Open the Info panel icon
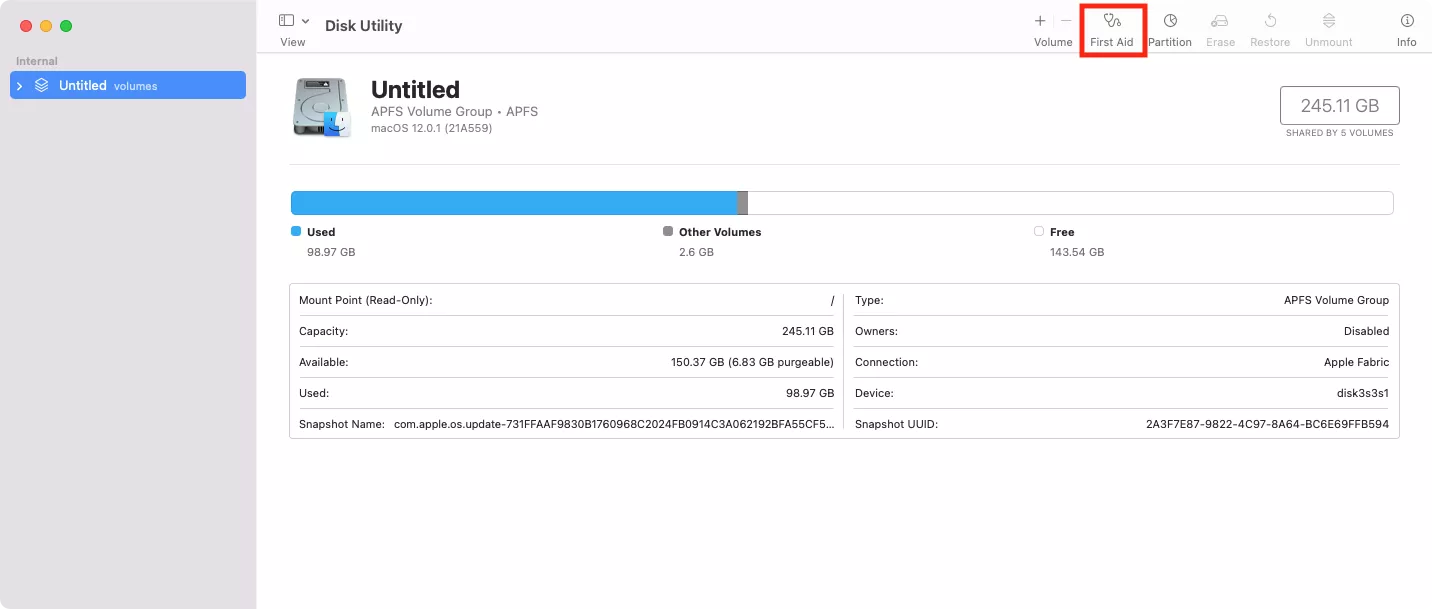This screenshot has height=609, width=1432. pos(1407,21)
